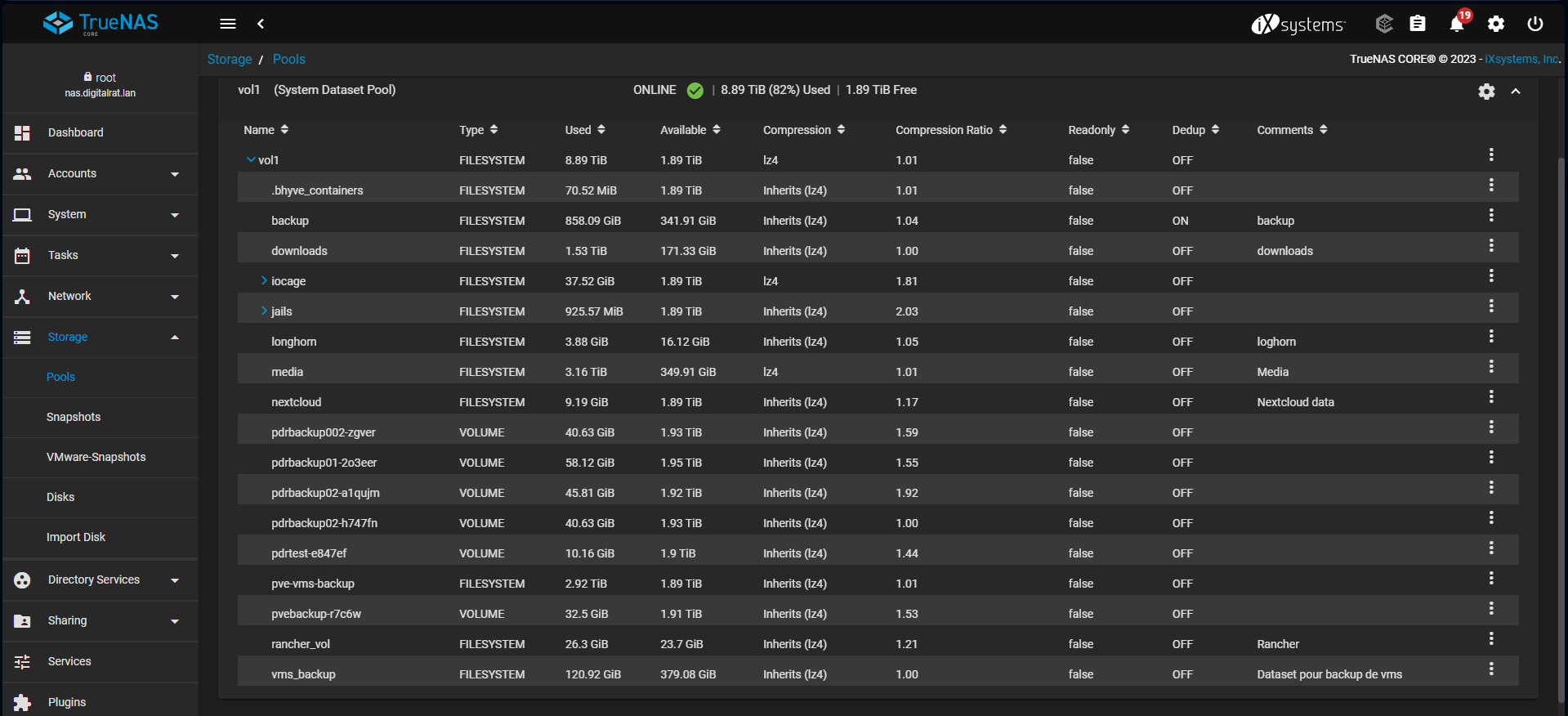The height and width of the screenshot is (716, 1568).
Task: Open actions menu for vms_backup dataset
Action: (1491, 669)
